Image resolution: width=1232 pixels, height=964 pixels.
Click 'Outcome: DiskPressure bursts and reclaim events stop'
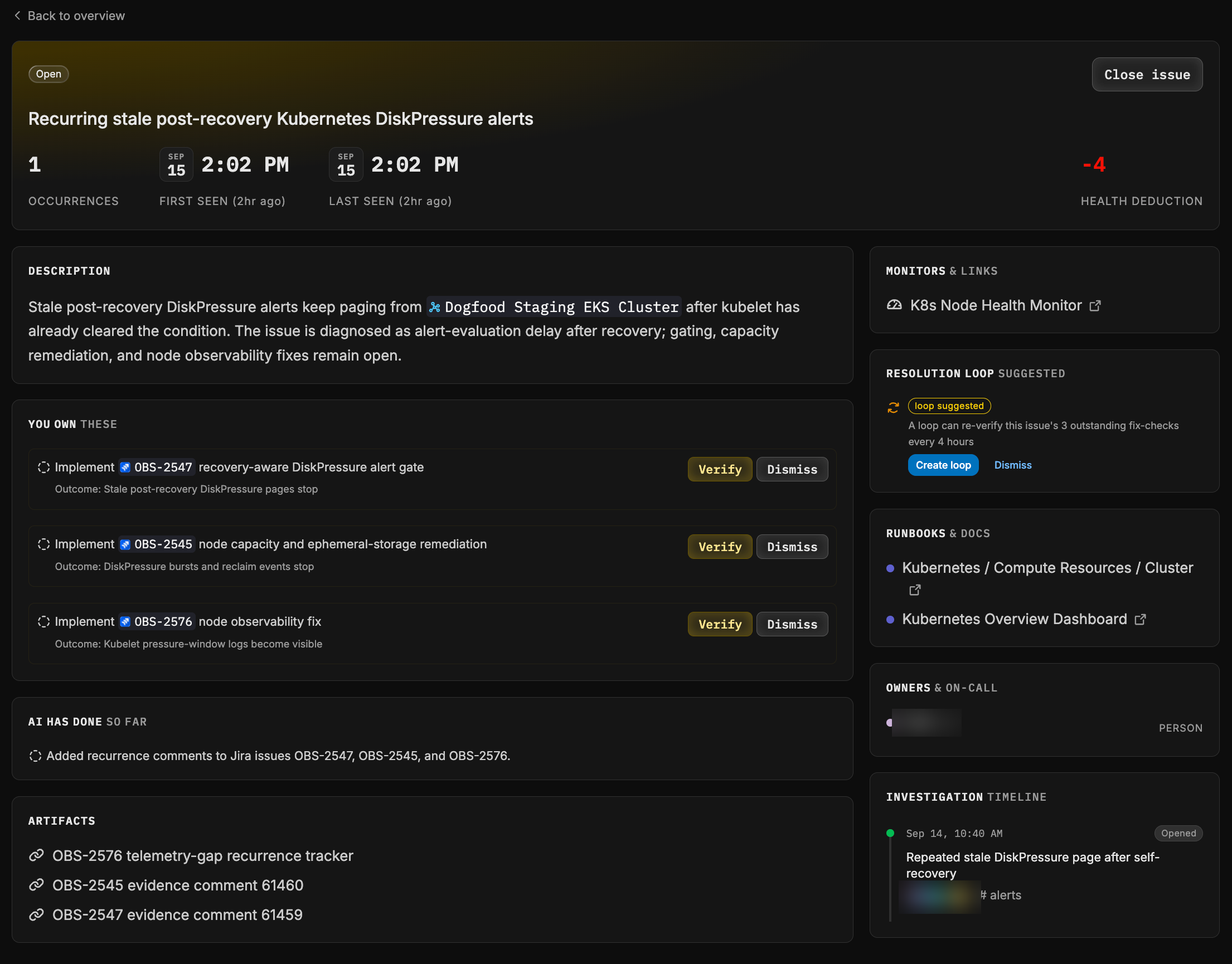tap(184, 567)
